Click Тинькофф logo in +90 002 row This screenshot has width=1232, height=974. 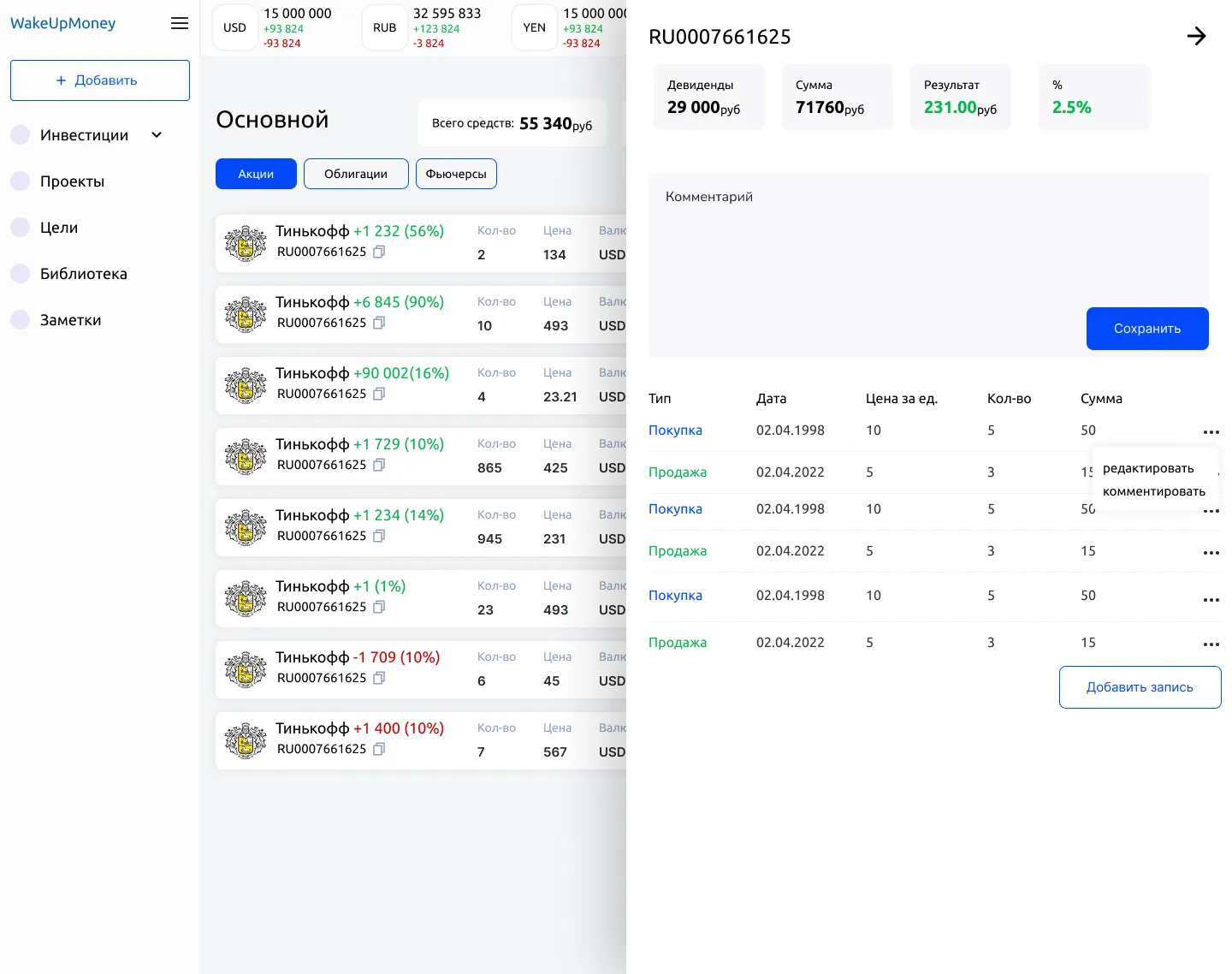[x=246, y=385]
